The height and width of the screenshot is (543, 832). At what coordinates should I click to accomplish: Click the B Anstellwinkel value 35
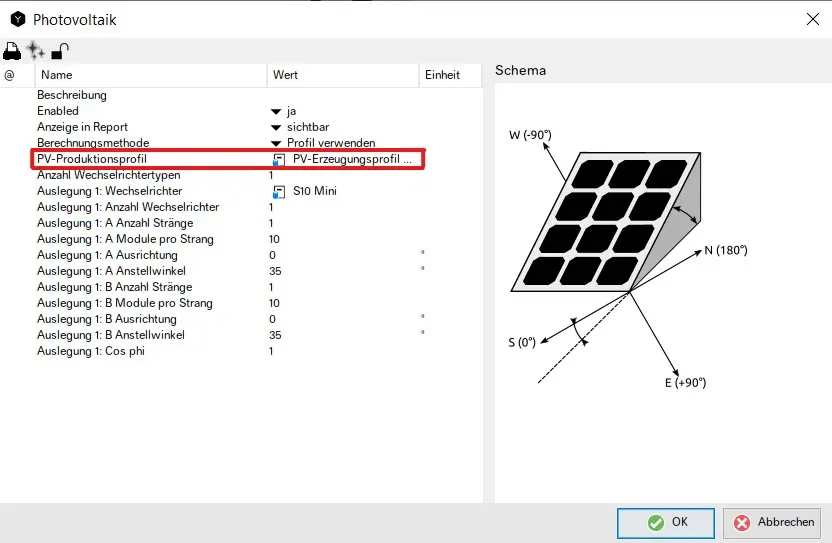(x=275, y=335)
